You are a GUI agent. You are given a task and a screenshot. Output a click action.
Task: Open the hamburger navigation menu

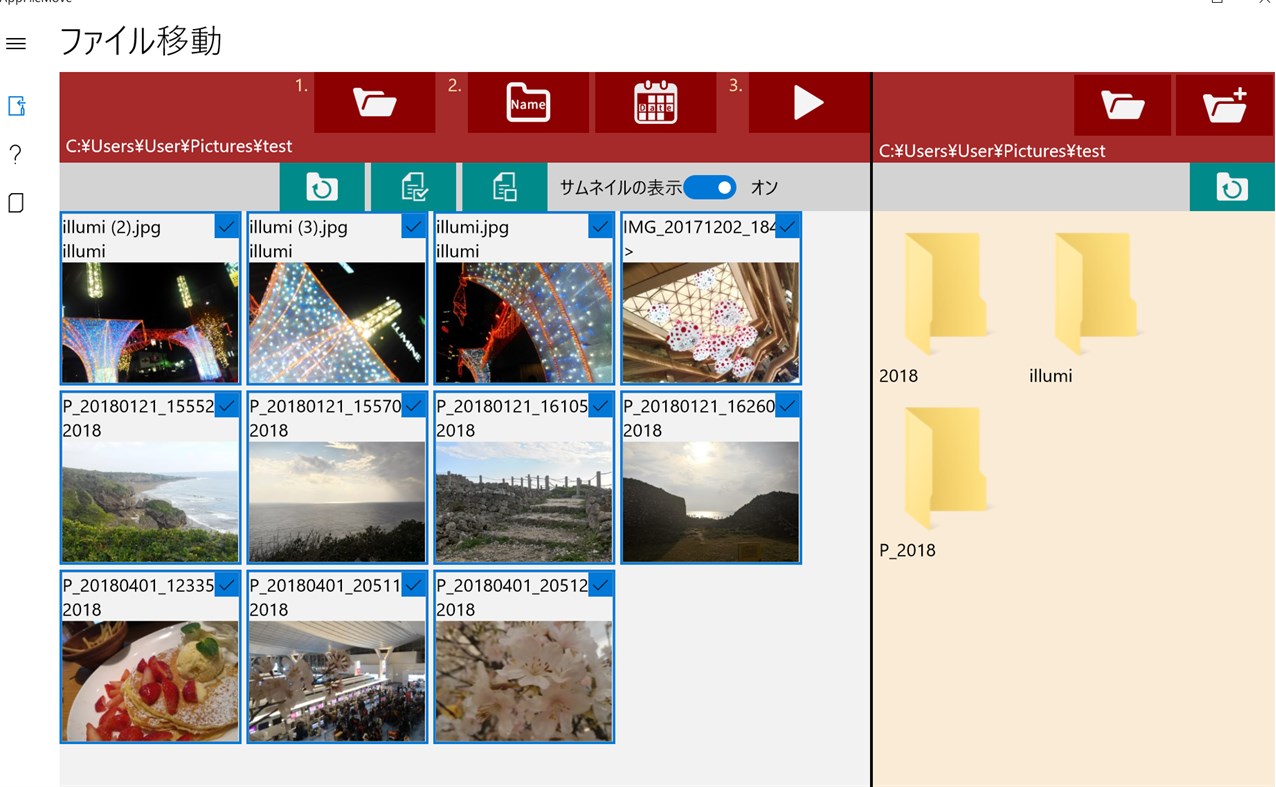(x=15, y=43)
